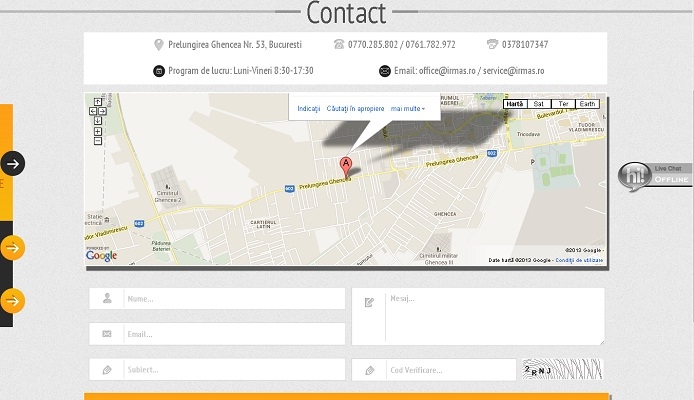Click the Prelungirea Ghencea Nr. 53 address text
This screenshot has height=400, width=694.
(x=235, y=45)
